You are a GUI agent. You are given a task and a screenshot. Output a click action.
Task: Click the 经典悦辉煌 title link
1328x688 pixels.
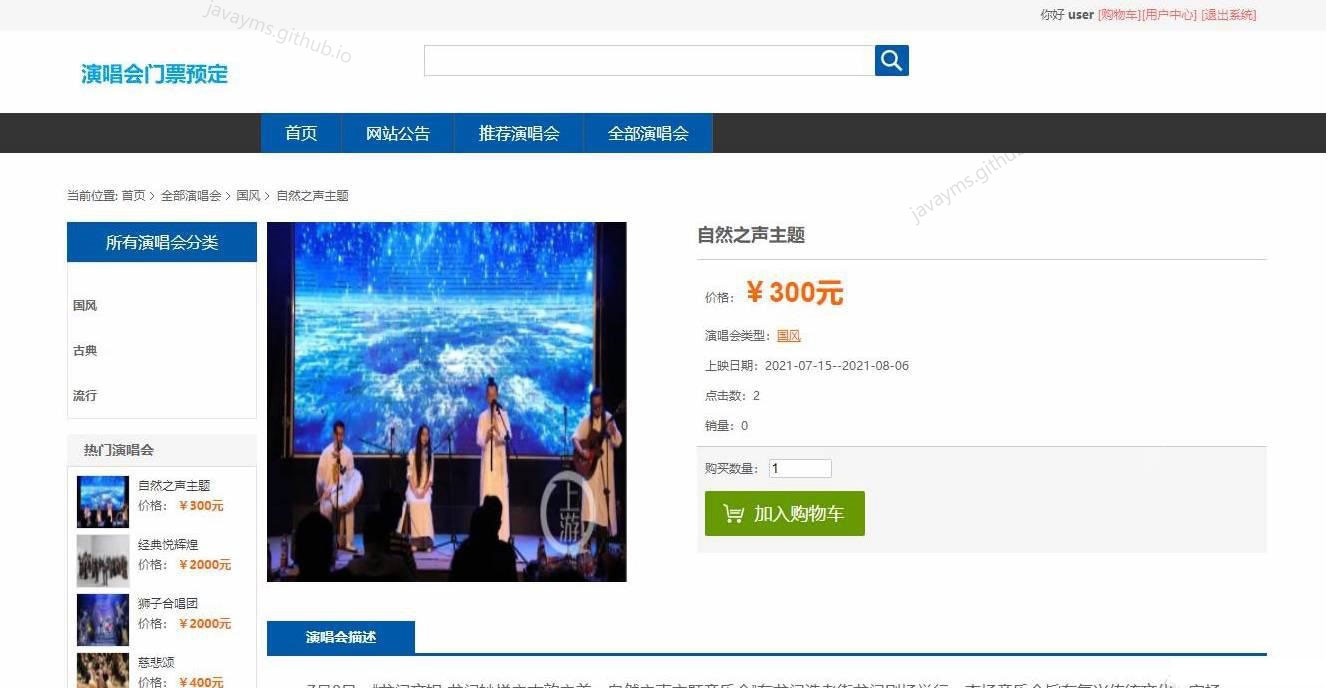click(x=168, y=545)
